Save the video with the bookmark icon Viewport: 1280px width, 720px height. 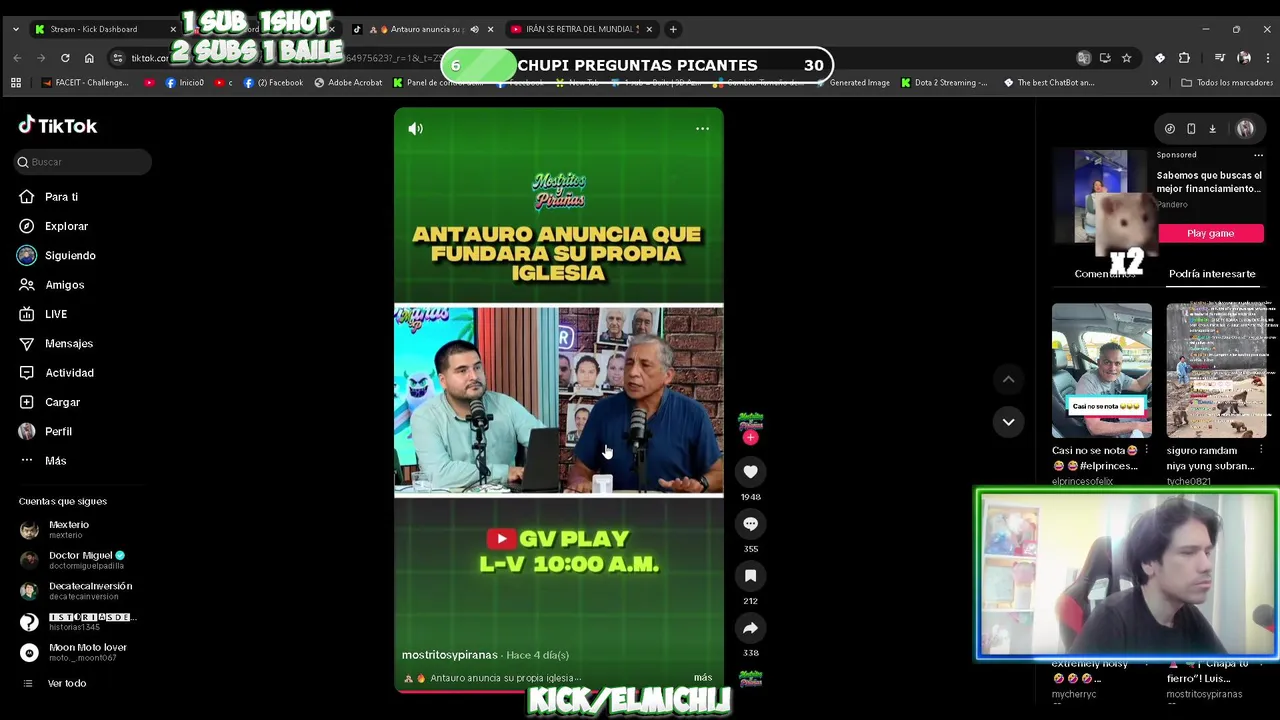750,576
